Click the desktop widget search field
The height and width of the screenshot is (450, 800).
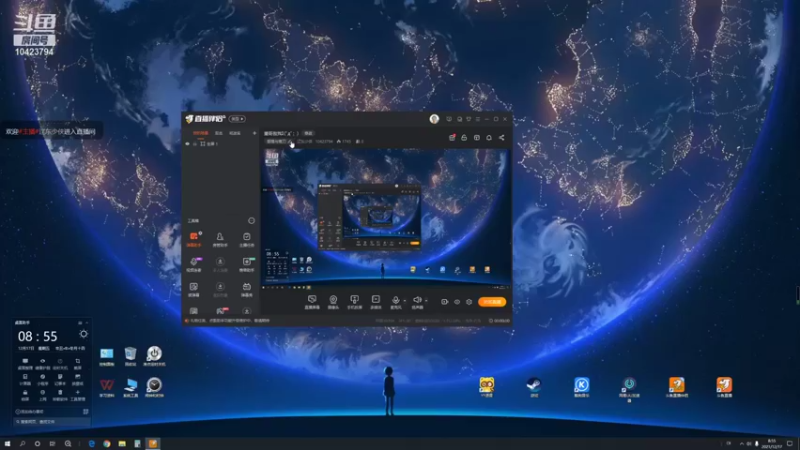pyautogui.click(x=52, y=422)
